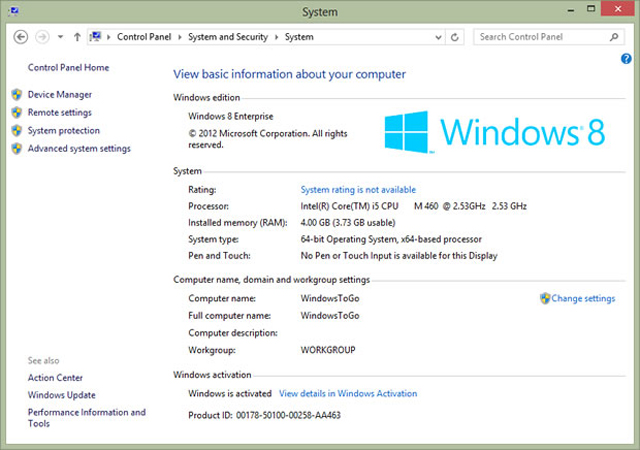Click the Product ID 00178-50100-00258-AA463

pos(264,415)
